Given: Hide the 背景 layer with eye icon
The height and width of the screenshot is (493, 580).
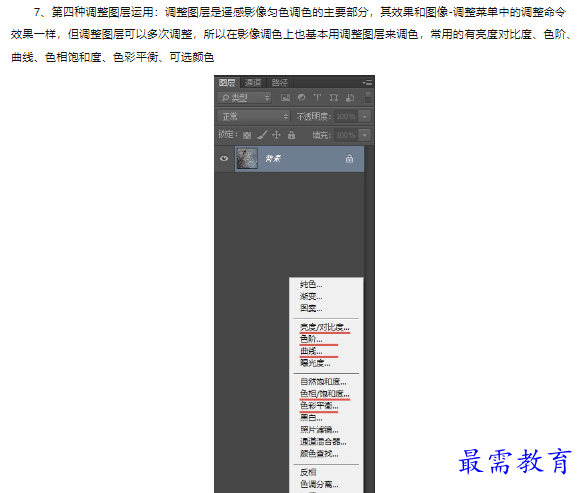Looking at the screenshot, I should tap(224, 158).
